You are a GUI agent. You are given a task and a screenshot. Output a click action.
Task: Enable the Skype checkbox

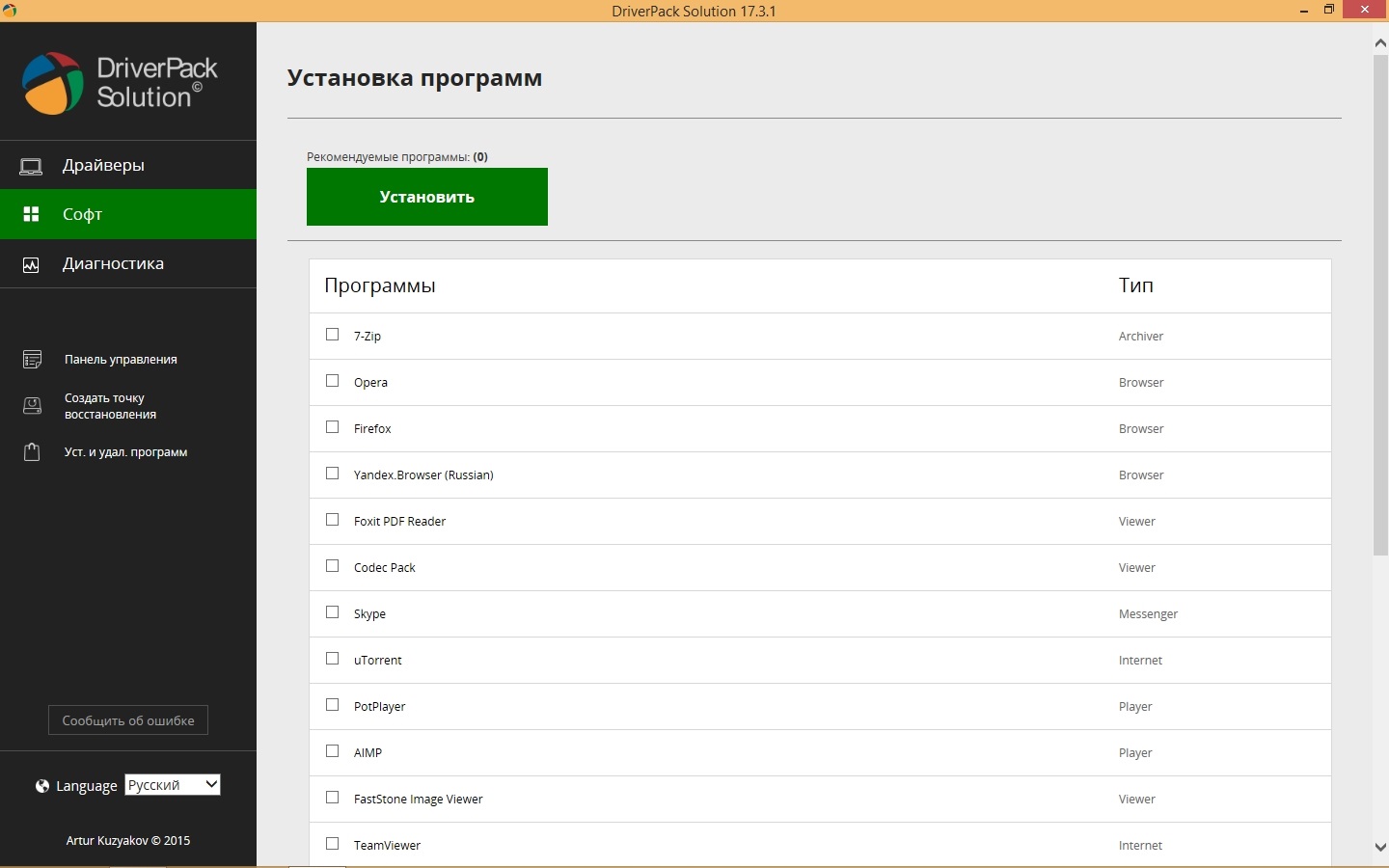click(x=333, y=612)
